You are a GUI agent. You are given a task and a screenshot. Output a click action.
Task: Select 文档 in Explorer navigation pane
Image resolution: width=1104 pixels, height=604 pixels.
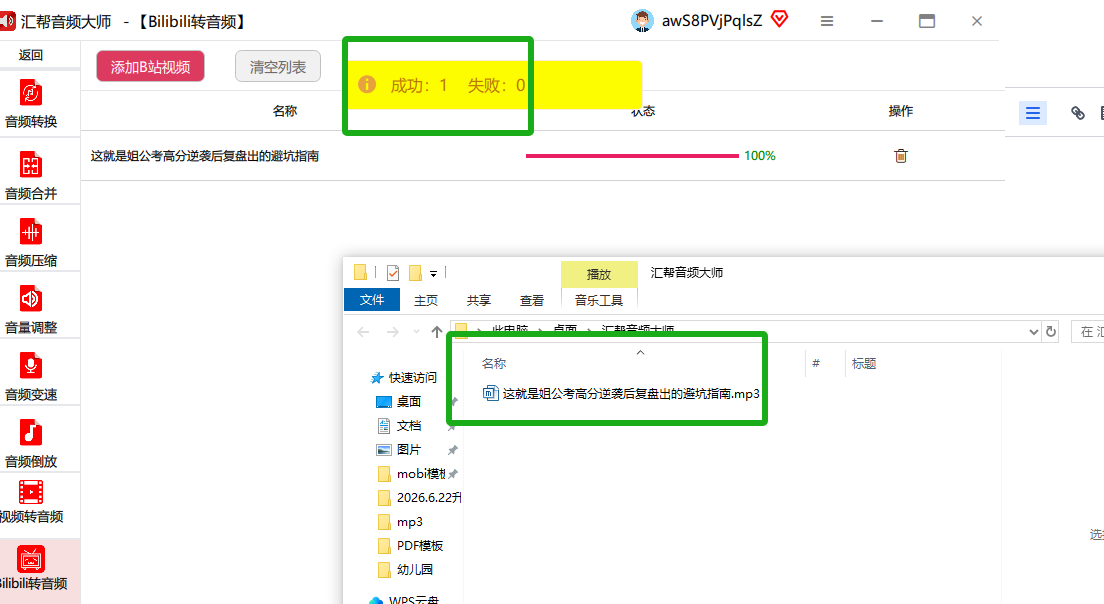click(408, 426)
